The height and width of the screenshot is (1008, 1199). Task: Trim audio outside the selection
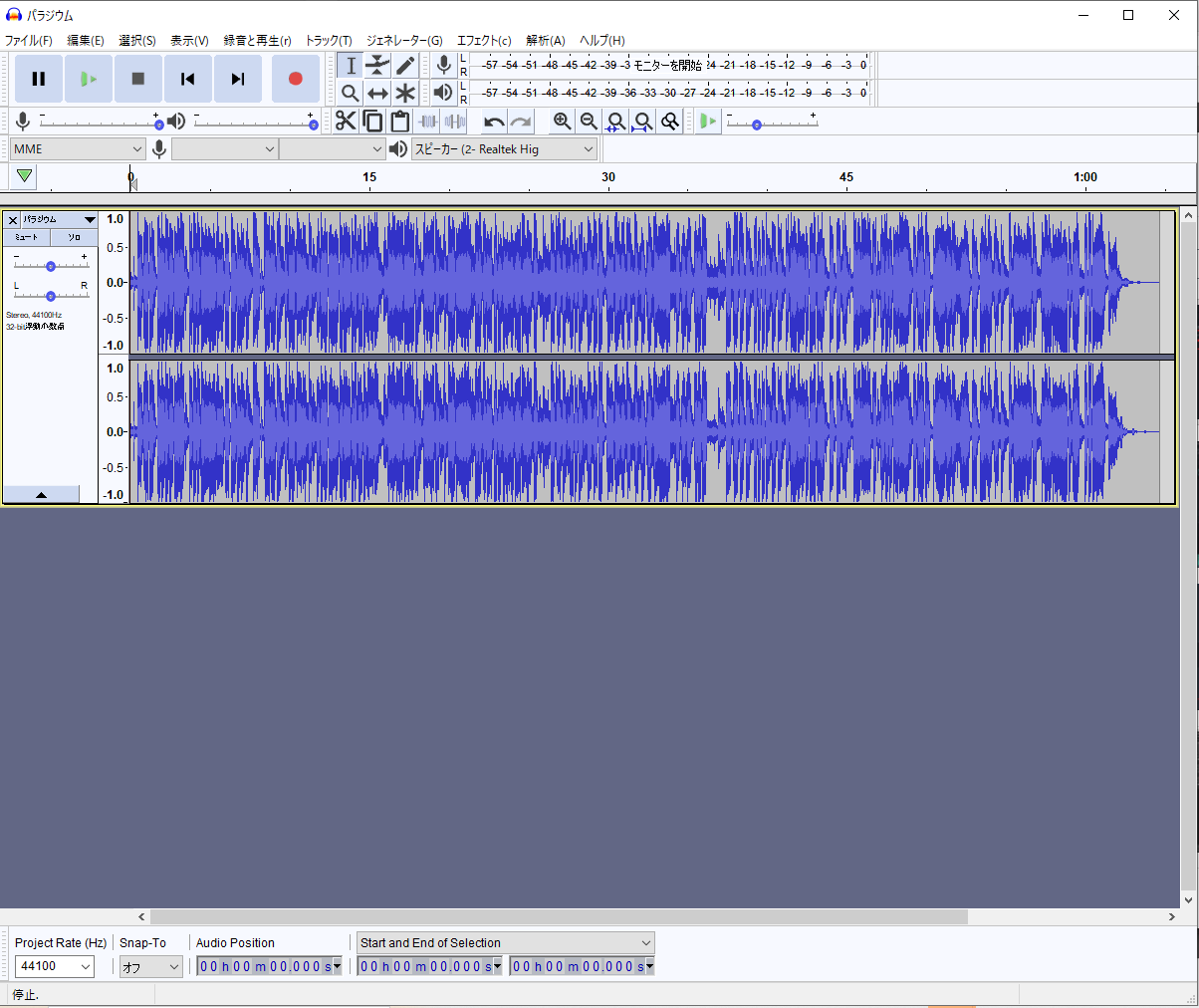coord(428,122)
